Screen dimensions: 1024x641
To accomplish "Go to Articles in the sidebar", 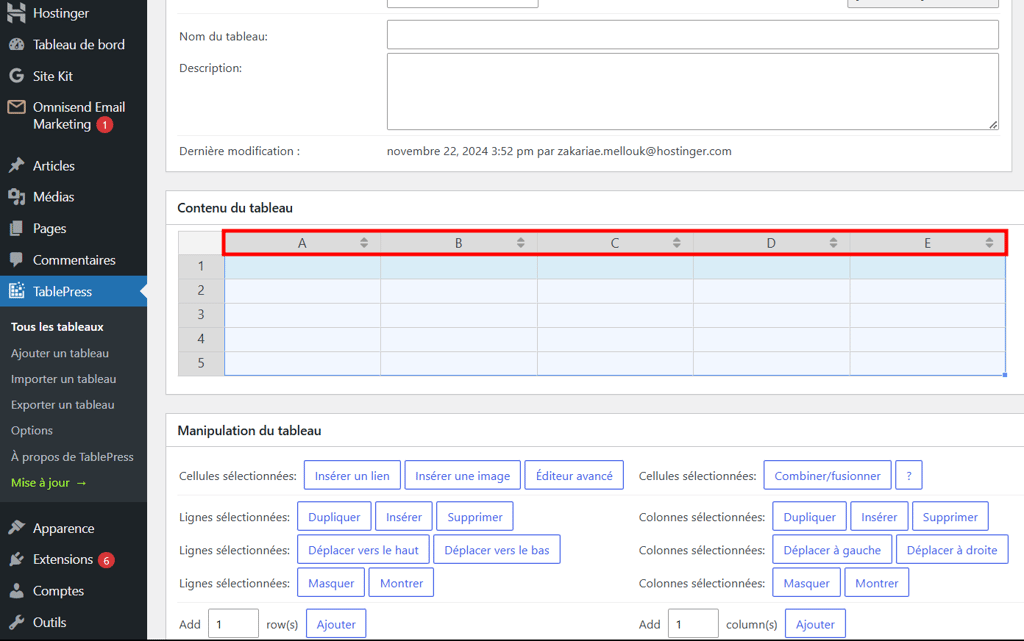I will [54, 166].
